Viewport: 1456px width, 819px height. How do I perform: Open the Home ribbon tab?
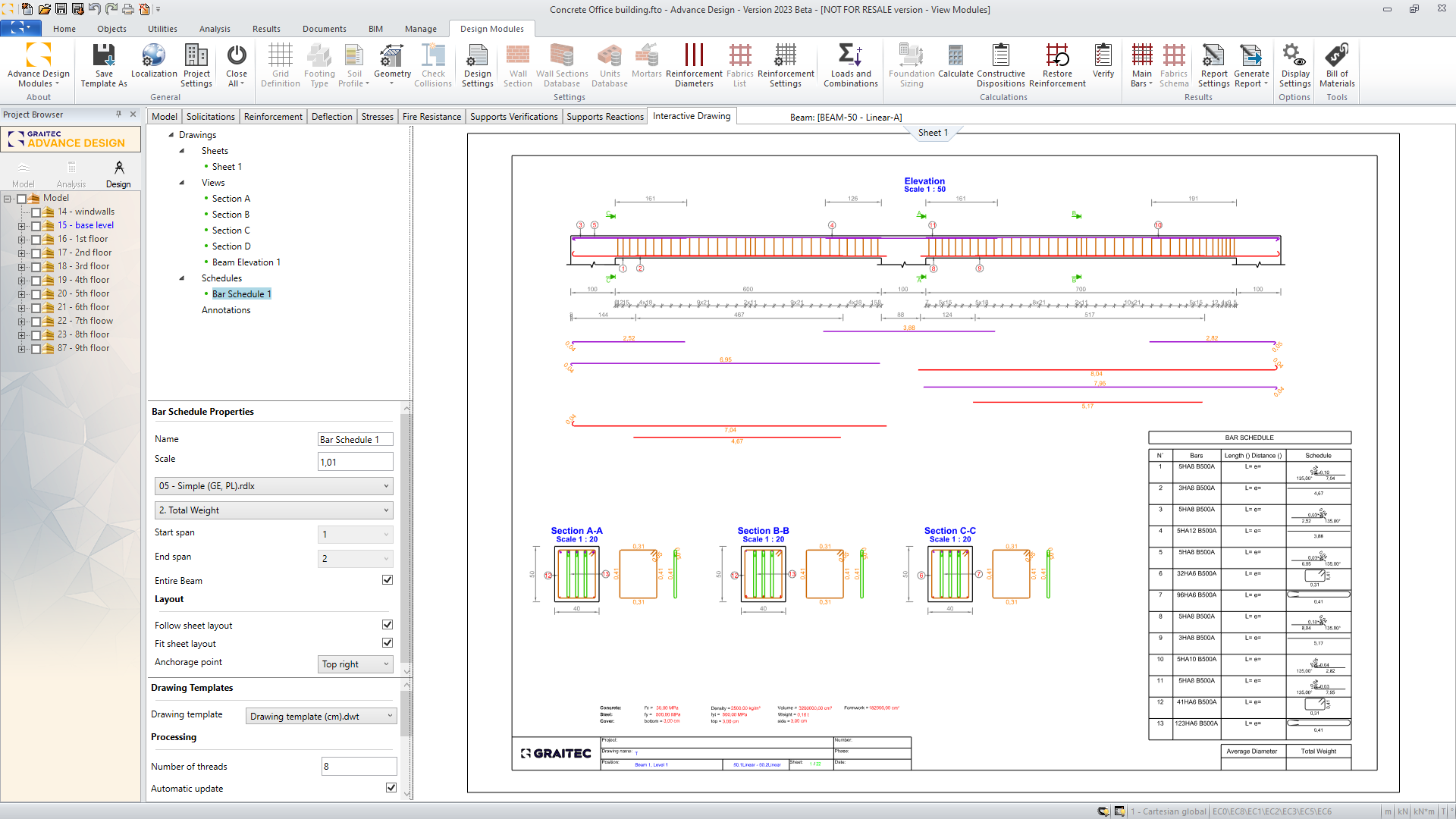64,29
